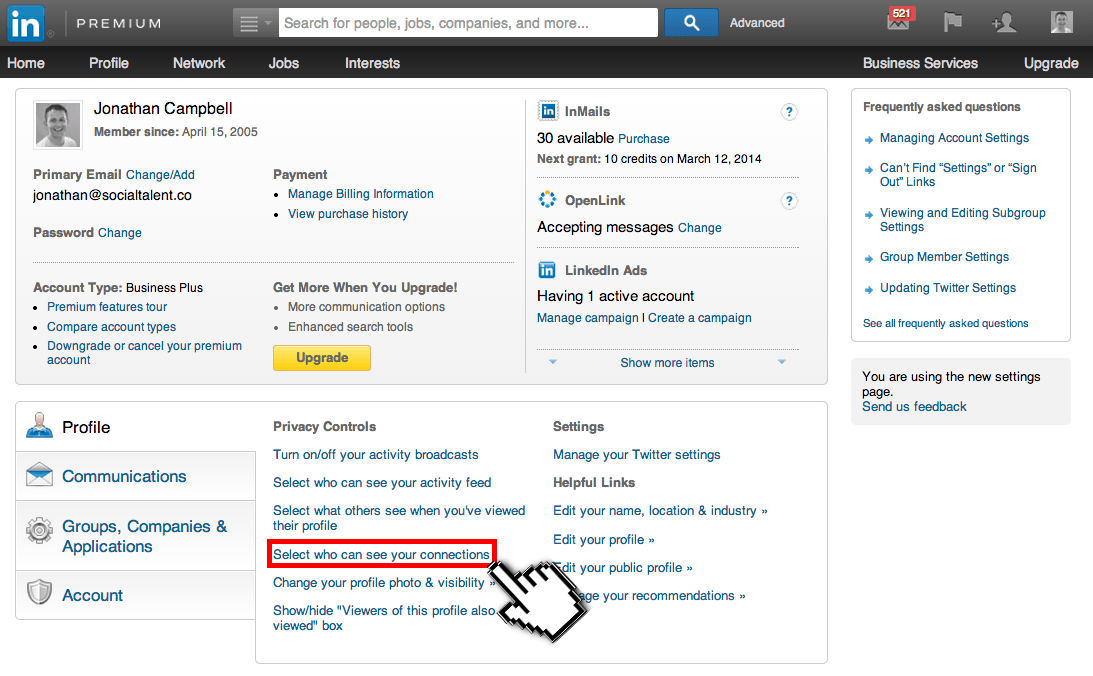
Task: Open the messages inbox icon showing 521
Action: [x=900, y=20]
